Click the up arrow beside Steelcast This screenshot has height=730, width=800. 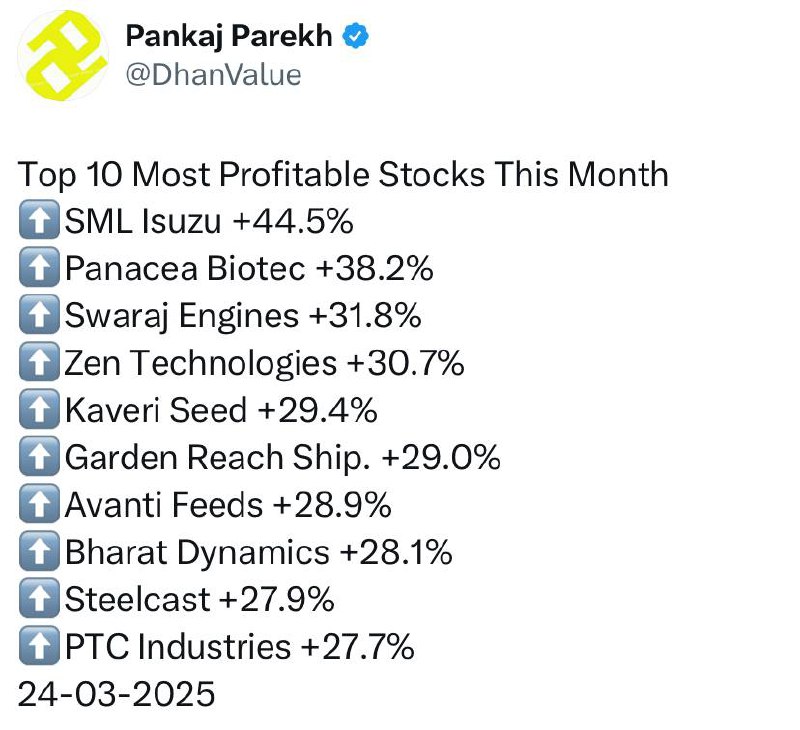click(x=39, y=598)
